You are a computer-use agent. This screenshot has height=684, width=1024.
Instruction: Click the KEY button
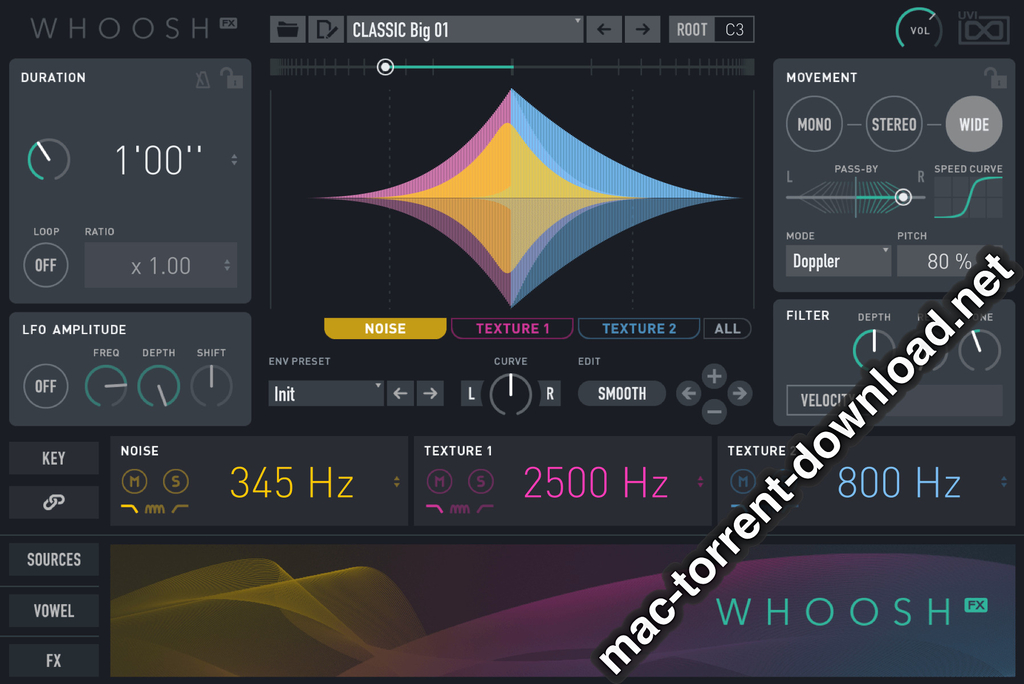tap(54, 458)
